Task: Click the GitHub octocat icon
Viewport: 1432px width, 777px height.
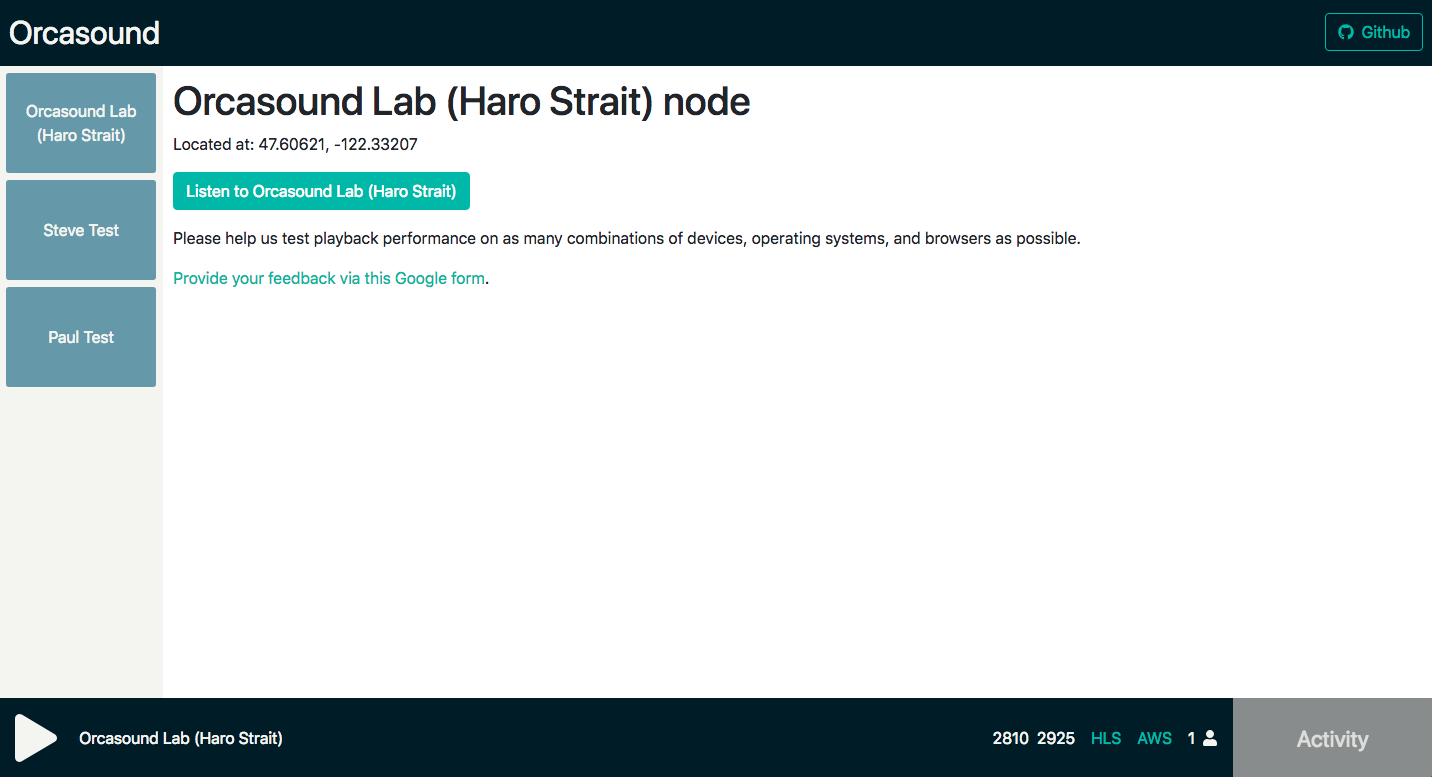Action: pos(1345,32)
